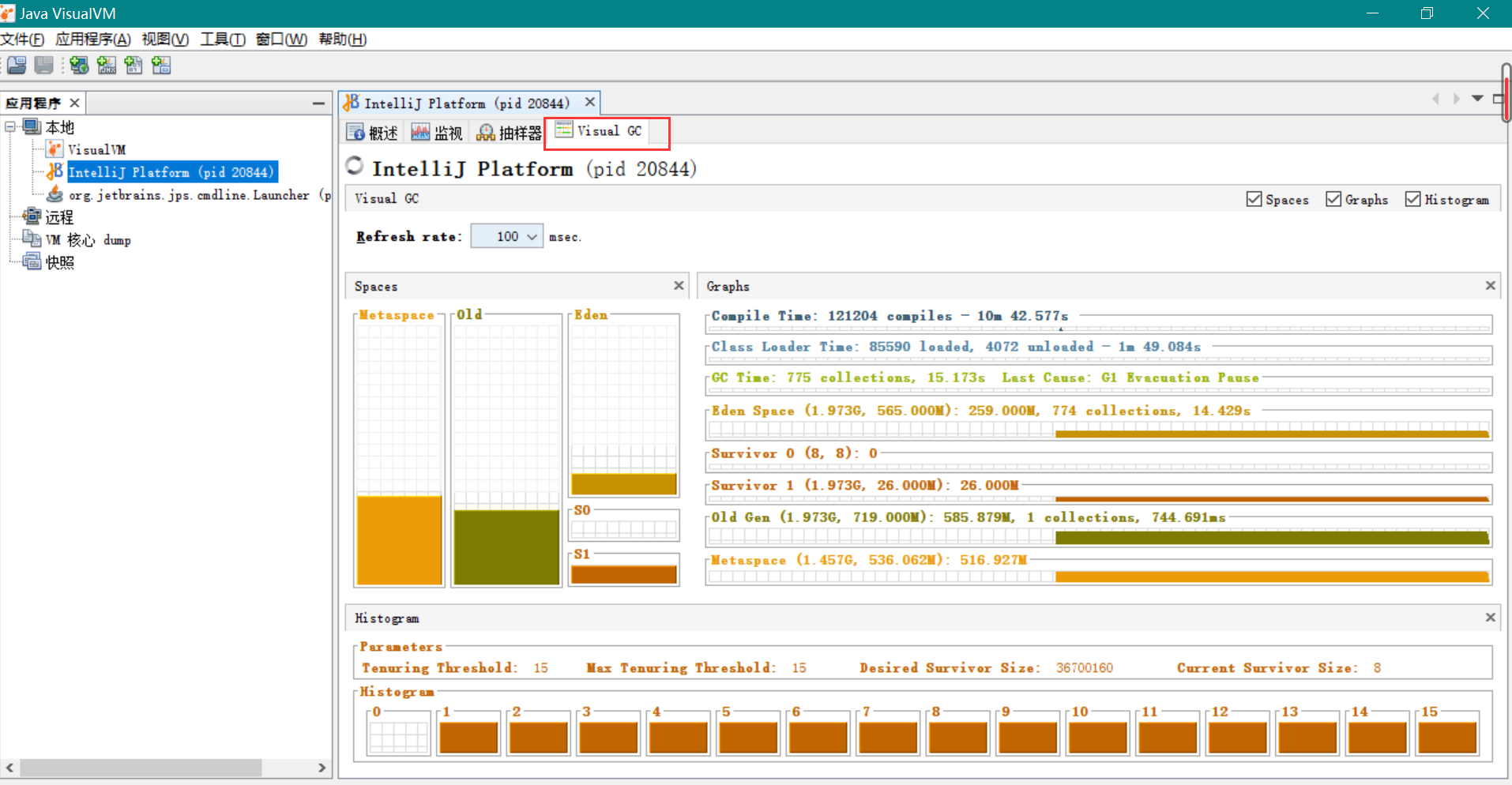Open the 应用程序(A) menu
The width and height of the screenshot is (1512, 785).
coord(93,39)
